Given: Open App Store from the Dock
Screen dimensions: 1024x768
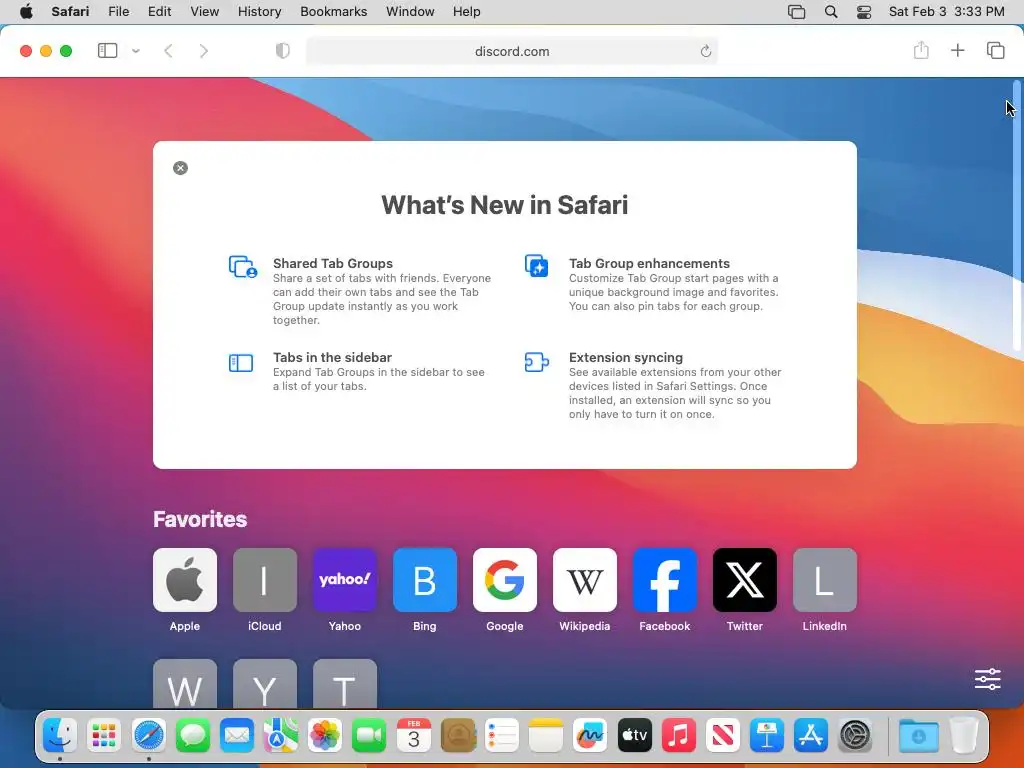Looking at the screenshot, I should [x=811, y=736].
